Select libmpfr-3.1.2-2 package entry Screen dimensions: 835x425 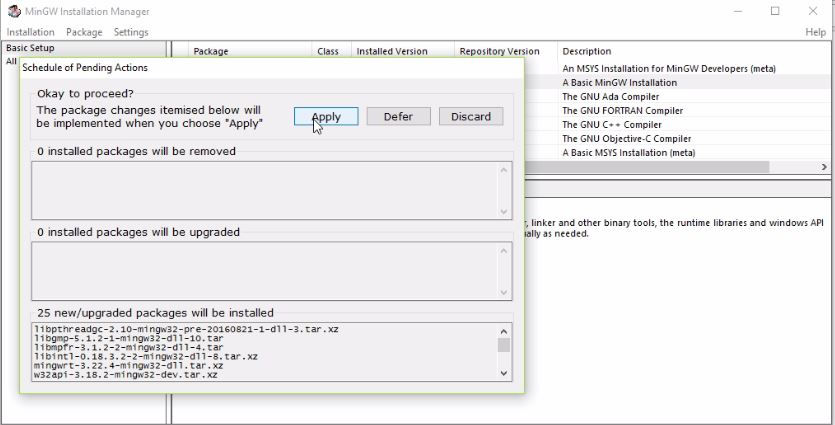pyautogui.click(x=129, y=347)
